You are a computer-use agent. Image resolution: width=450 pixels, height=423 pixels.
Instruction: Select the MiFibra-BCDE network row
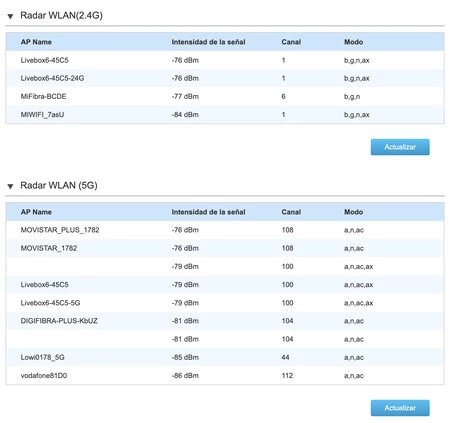225,96
